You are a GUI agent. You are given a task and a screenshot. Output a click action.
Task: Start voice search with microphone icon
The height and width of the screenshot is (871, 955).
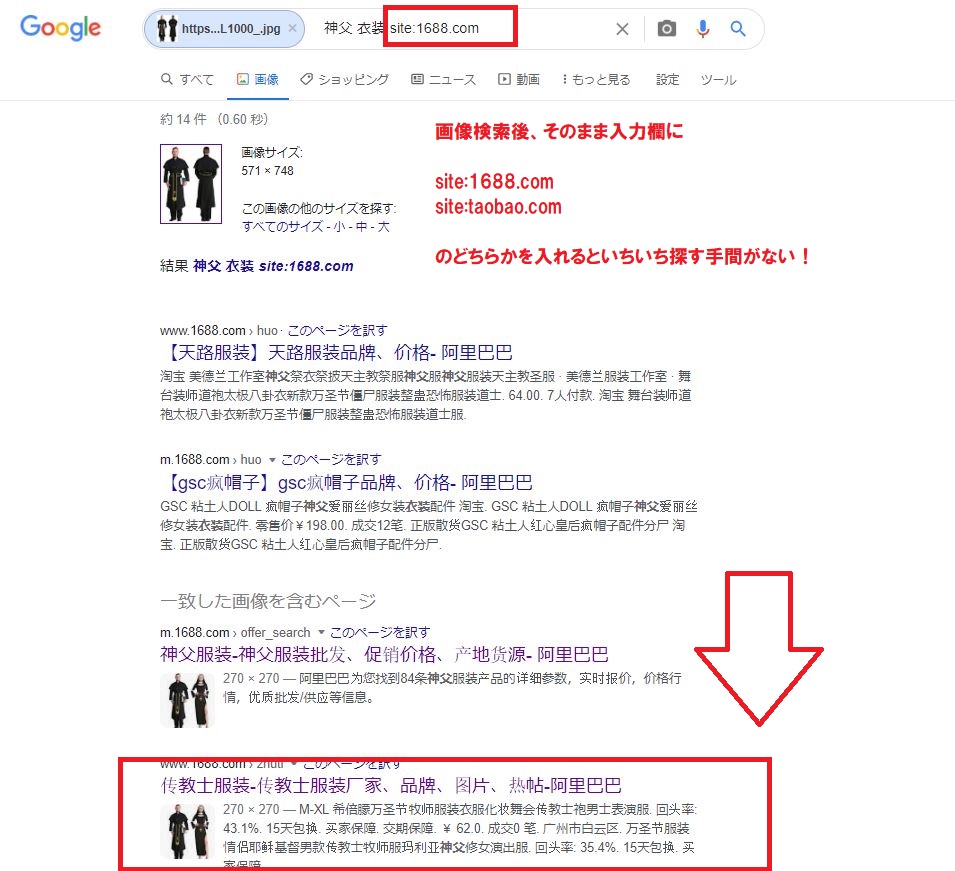(703, 29)
